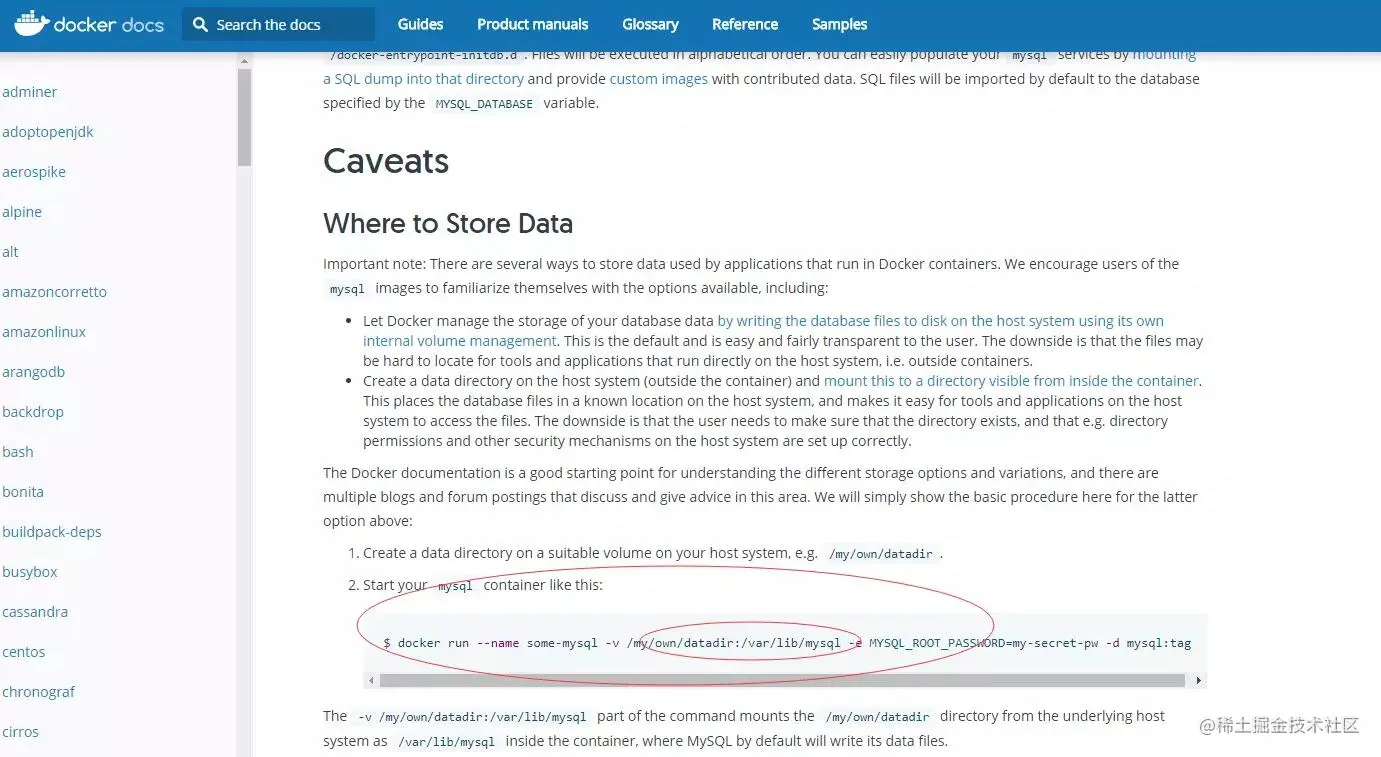The height and width of the screenshot is (757, 1381).
Task: Follow the 'custom images' link
Action: point(659,78)
